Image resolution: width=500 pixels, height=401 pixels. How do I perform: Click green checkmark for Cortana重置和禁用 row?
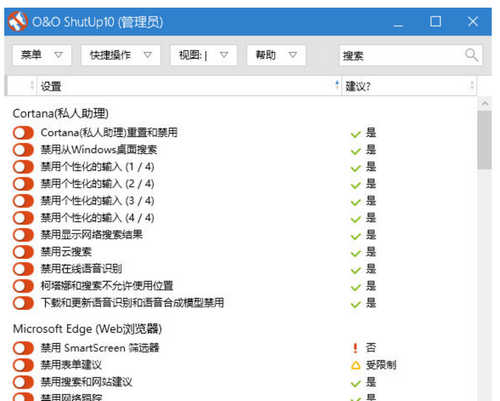(x=356, y=134)
